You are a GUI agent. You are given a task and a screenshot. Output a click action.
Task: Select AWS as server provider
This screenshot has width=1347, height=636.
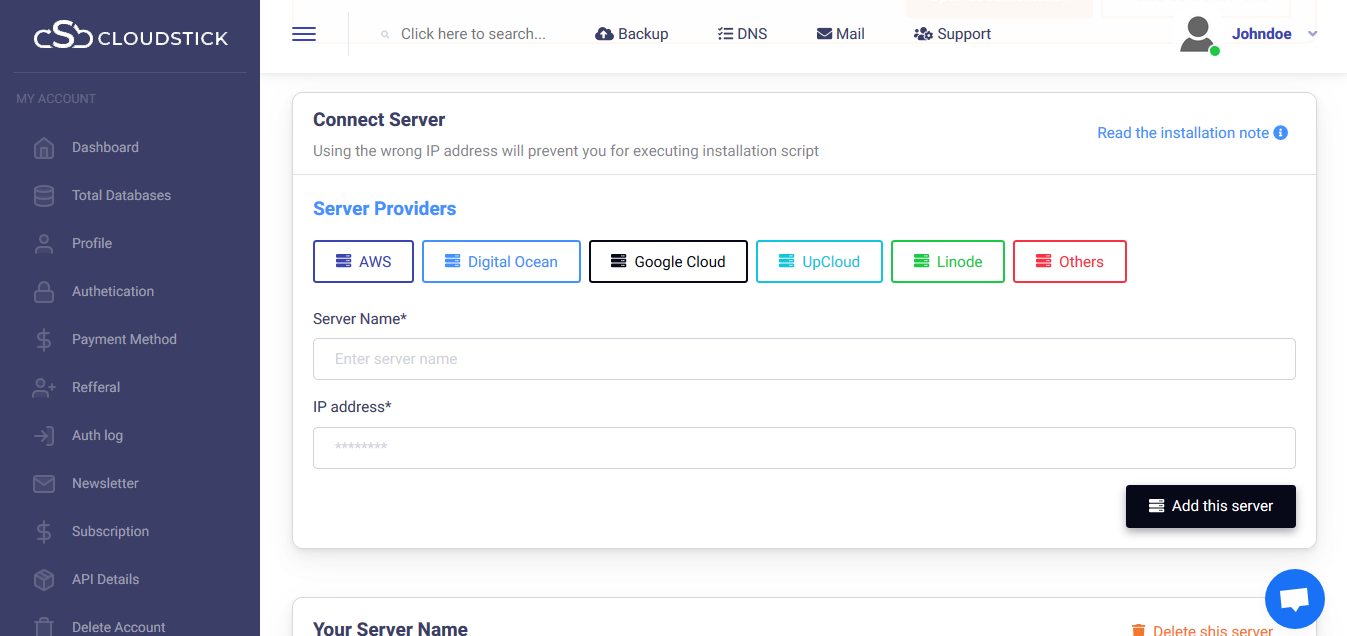point(363,262)
